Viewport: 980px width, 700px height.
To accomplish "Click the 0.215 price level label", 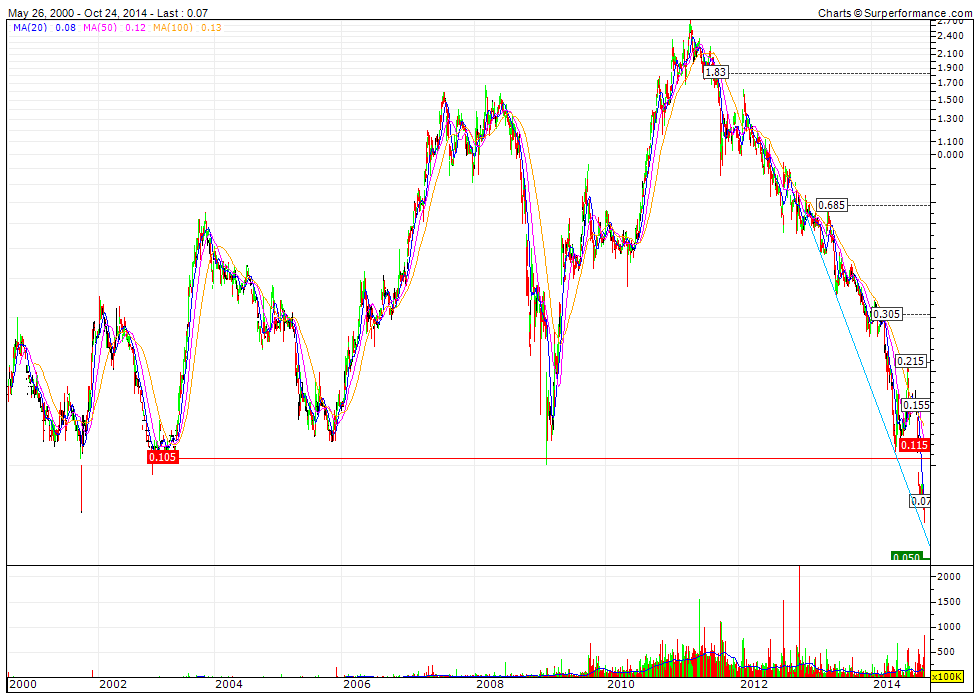I will point(911,361).
